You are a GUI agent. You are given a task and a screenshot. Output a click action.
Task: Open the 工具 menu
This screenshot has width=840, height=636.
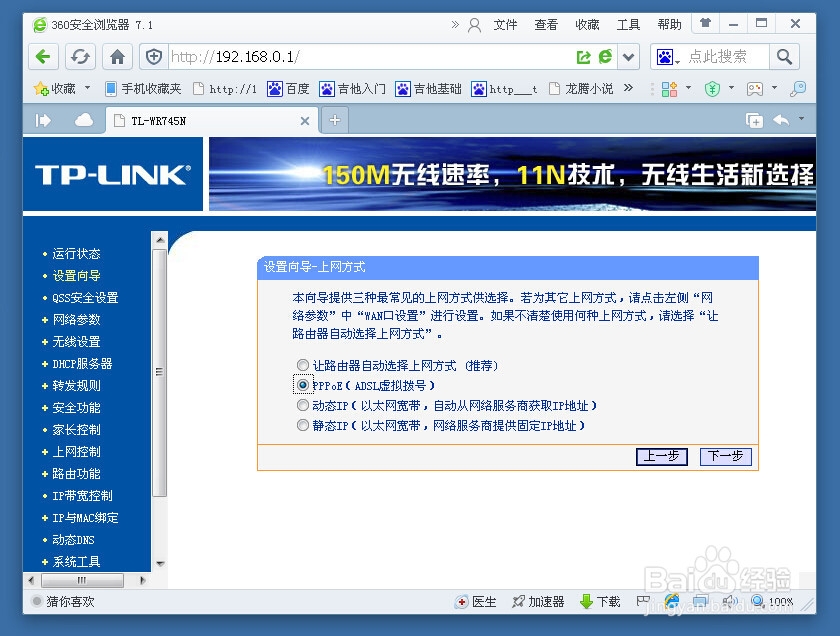coord(628,25)
